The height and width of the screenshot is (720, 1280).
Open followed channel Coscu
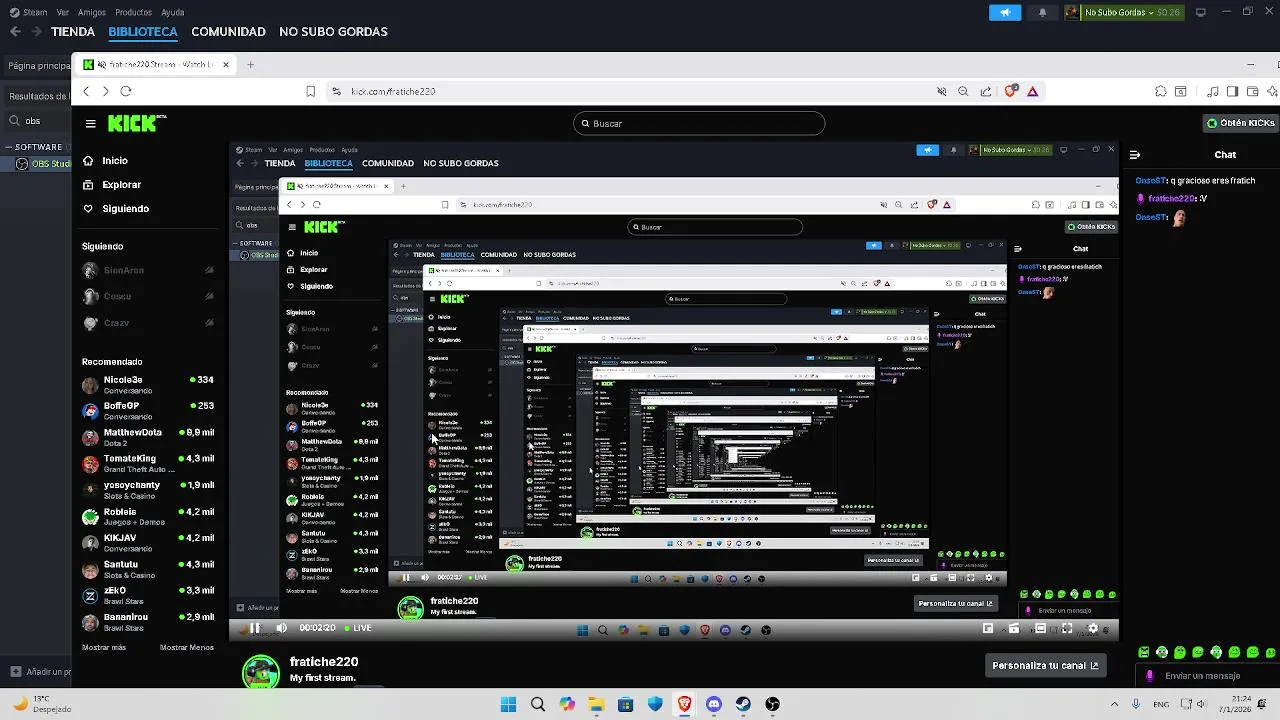coord(148,296)
